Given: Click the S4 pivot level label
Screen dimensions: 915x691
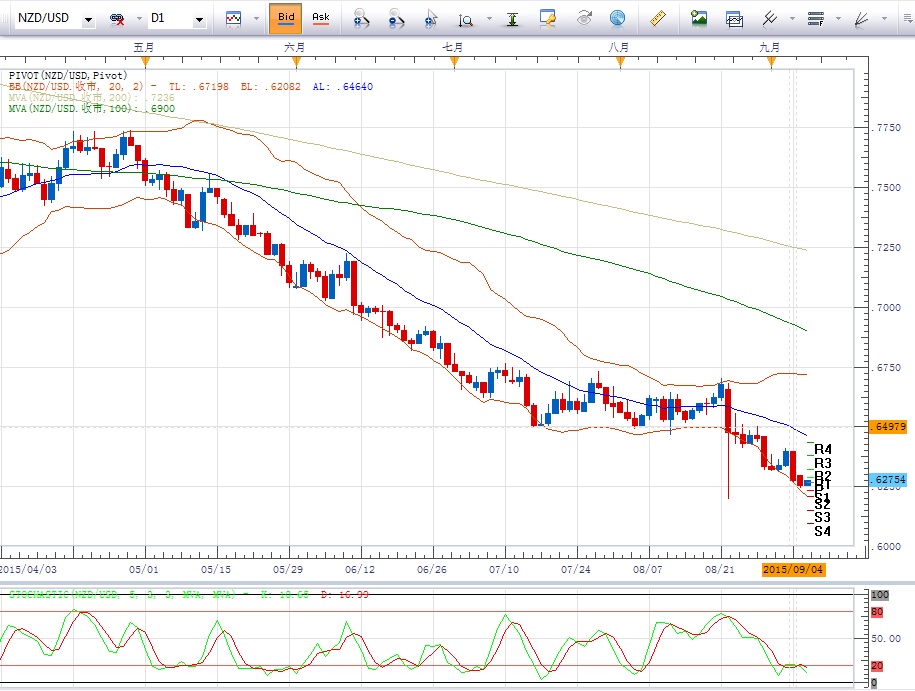Looking at the screenshot, I should point(822,531).
